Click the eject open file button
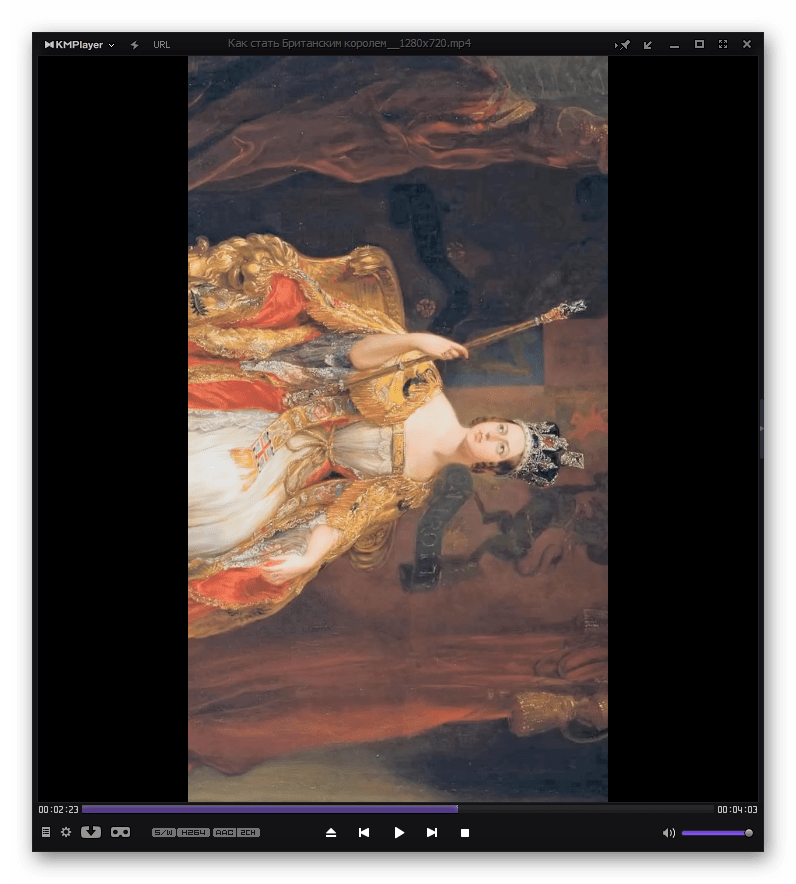The width and height of the screenshot is (796, 884). (331, 833)
